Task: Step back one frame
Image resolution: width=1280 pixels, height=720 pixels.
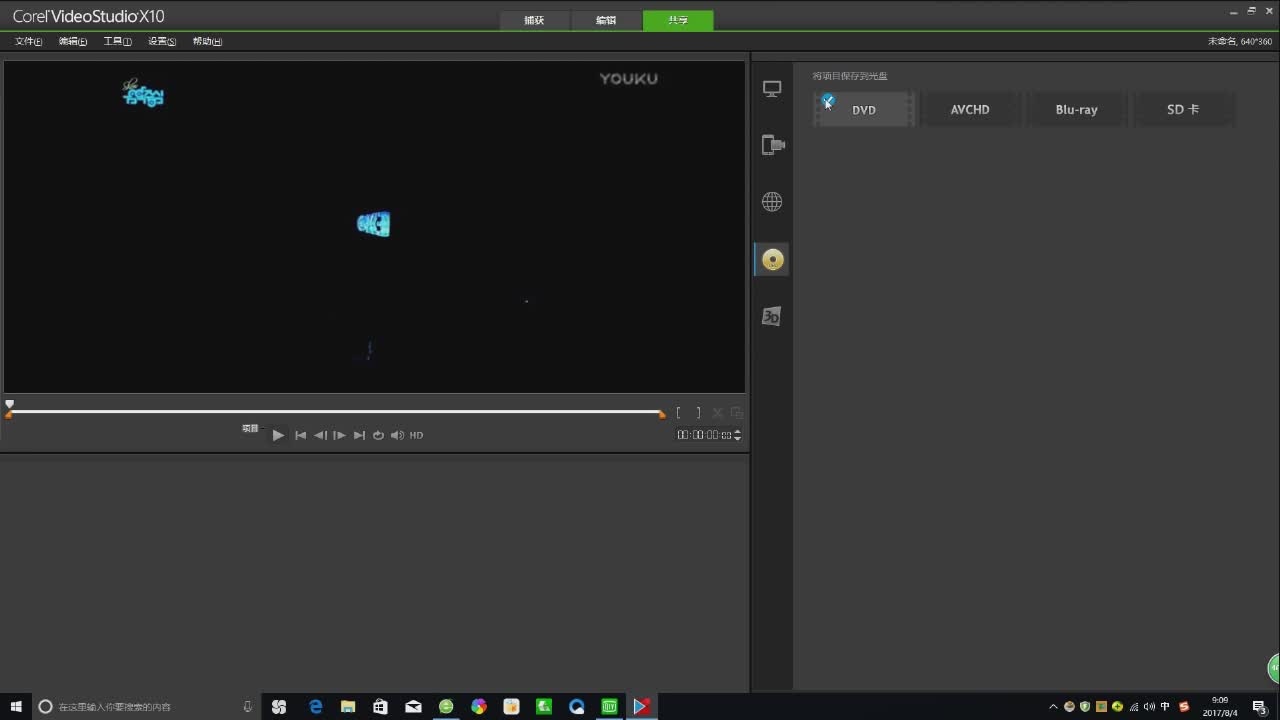Action: 320,435
